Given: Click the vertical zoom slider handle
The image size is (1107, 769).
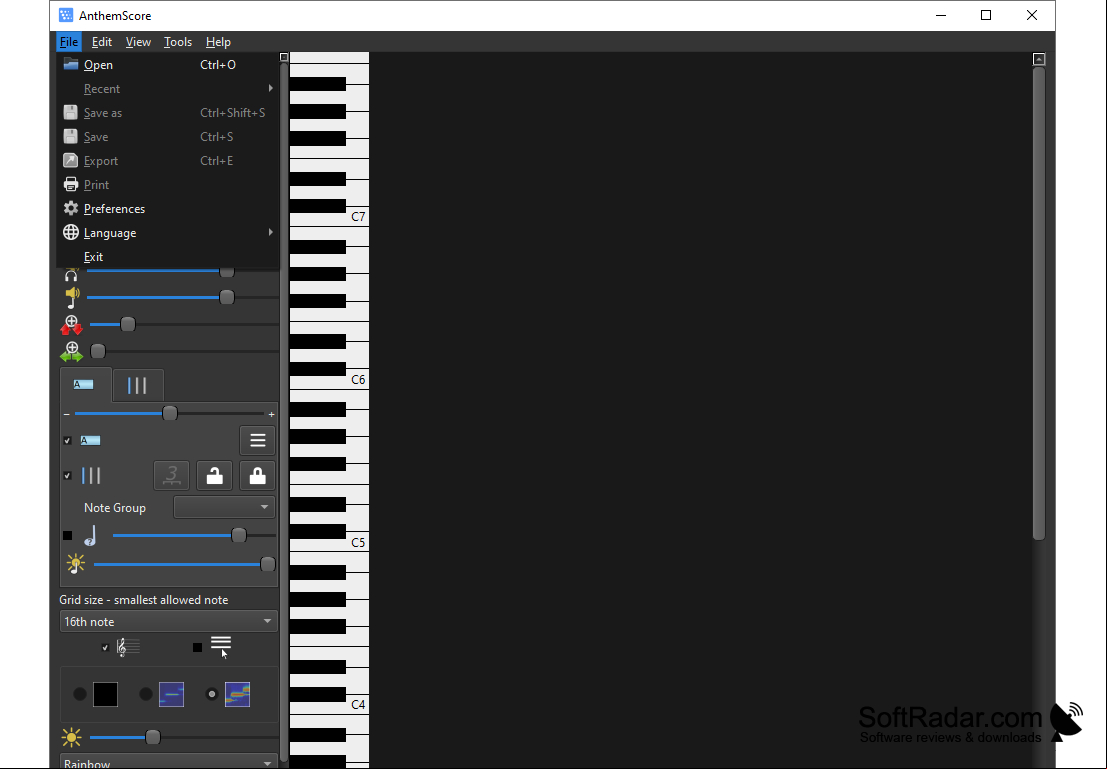Looking at the screenshot, I should 128,324.
